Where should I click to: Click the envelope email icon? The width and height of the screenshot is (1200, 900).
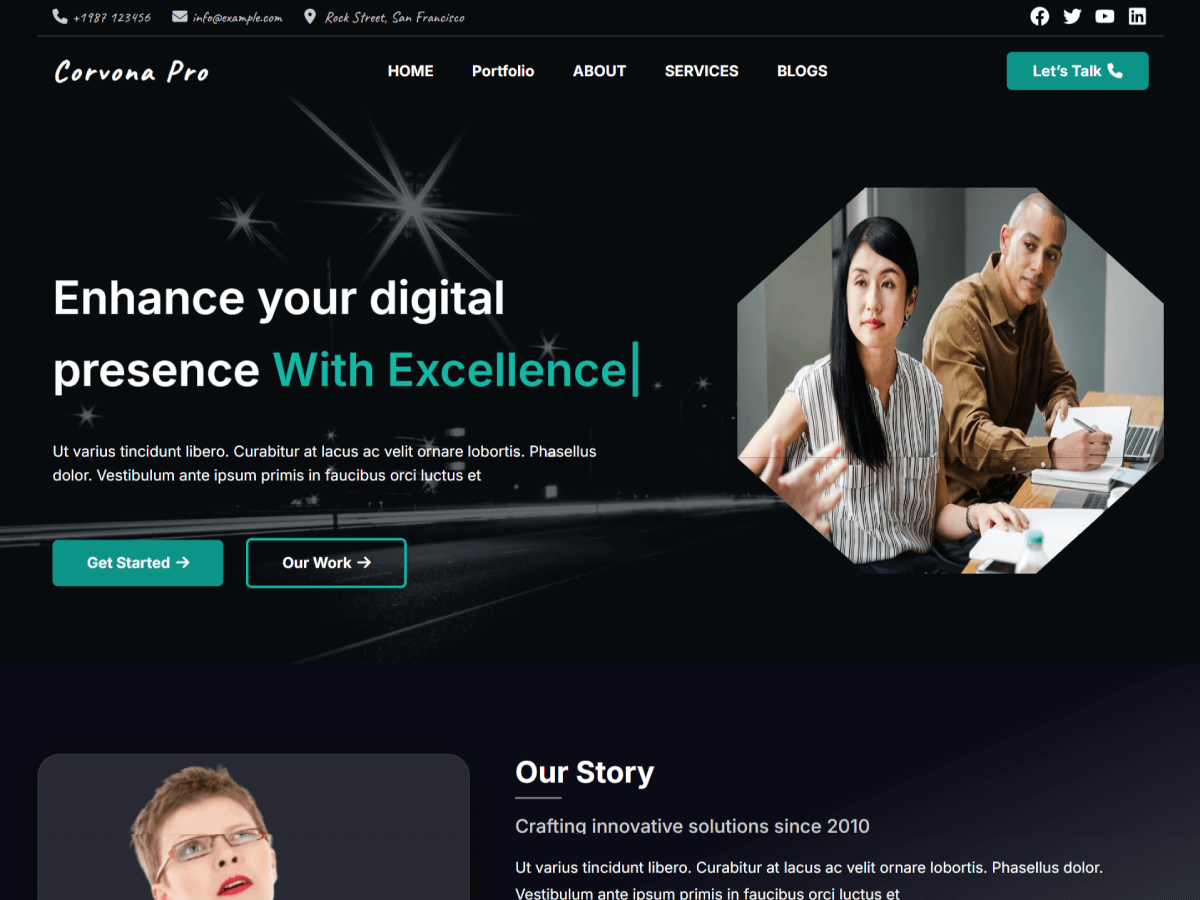tap(180, 17)
